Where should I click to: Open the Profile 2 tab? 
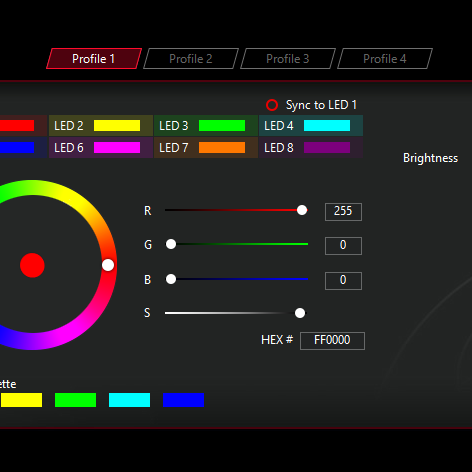[191, 59]
